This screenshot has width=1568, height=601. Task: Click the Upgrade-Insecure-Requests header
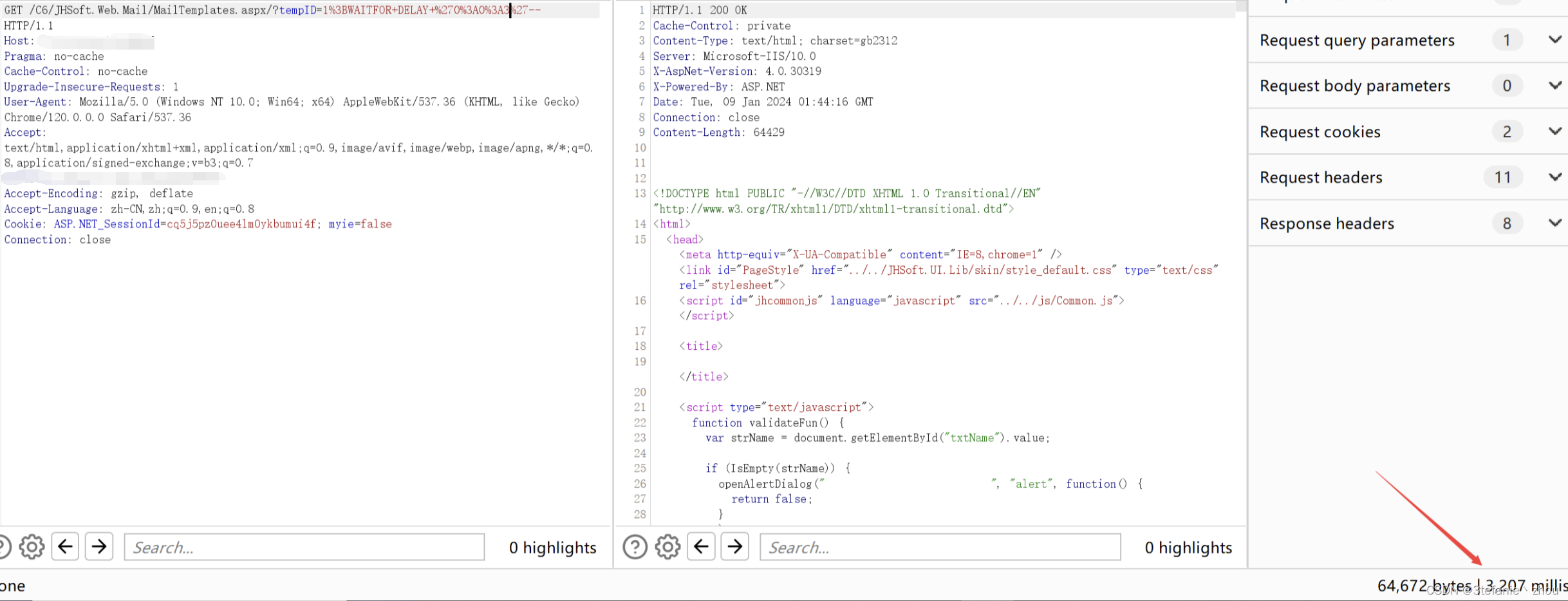(91, 86)
